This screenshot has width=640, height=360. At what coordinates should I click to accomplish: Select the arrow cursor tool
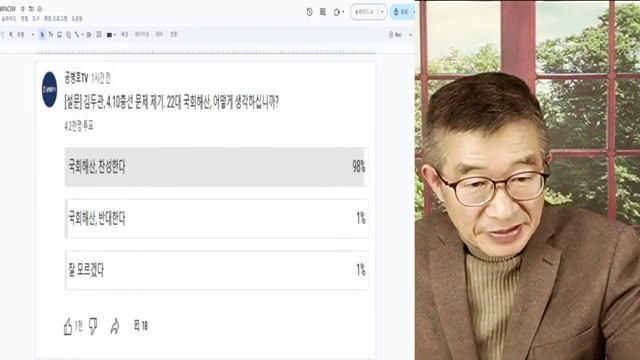(42, 35)
